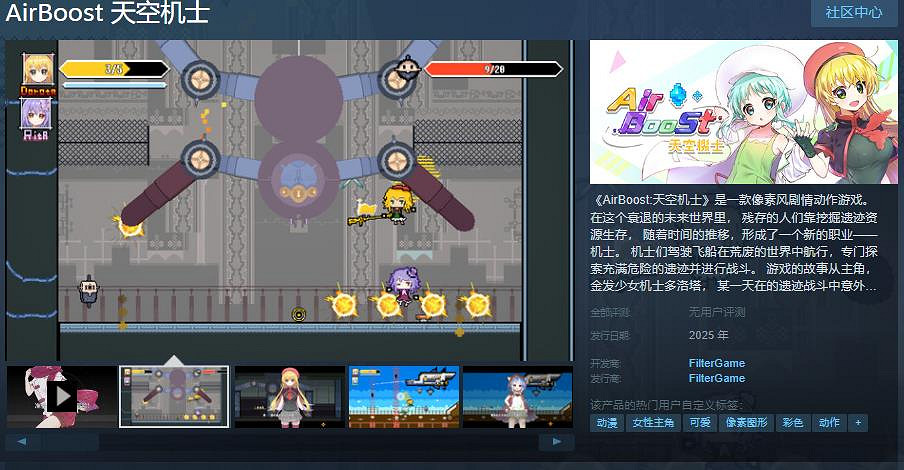
Task: Open the 社区中心 community hub button
Action: pyautogui.click(x=854, y=12)
